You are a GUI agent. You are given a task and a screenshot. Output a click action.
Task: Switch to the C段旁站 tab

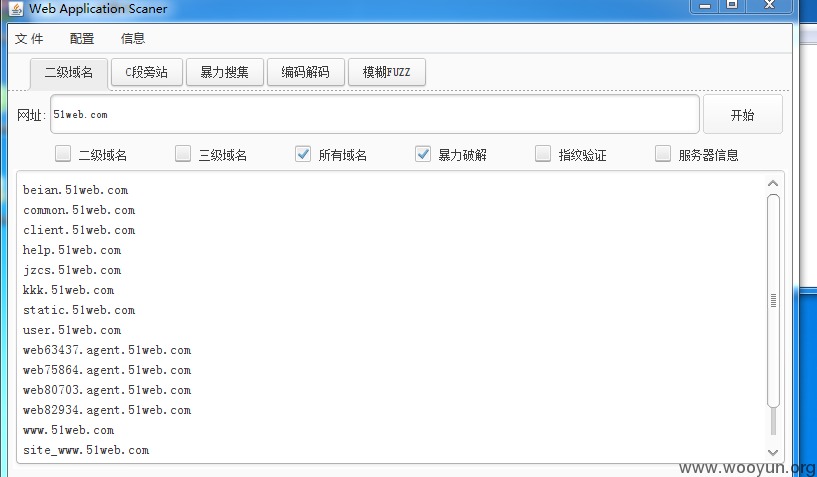147,72
